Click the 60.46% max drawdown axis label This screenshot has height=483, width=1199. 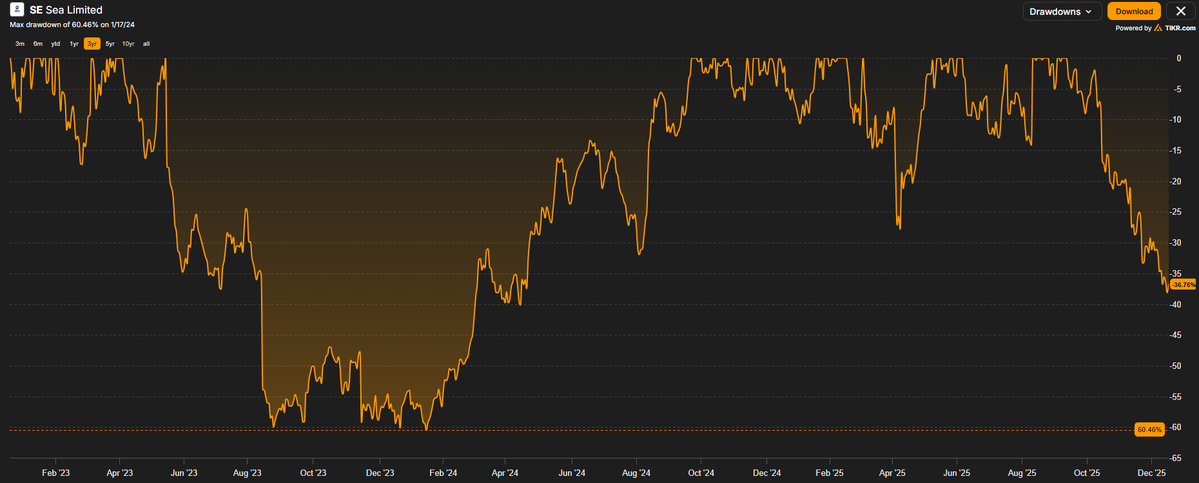(x=1149, y=430)
